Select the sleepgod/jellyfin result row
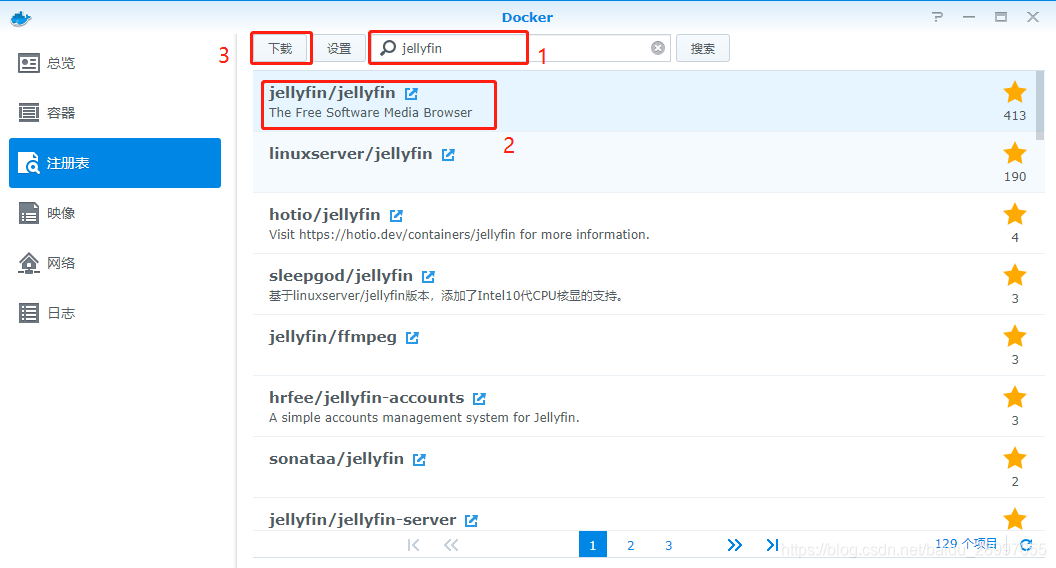Image resolution: width=1056 pixels, height=568 pixels. pyautogui.click(x=644, y=284)
